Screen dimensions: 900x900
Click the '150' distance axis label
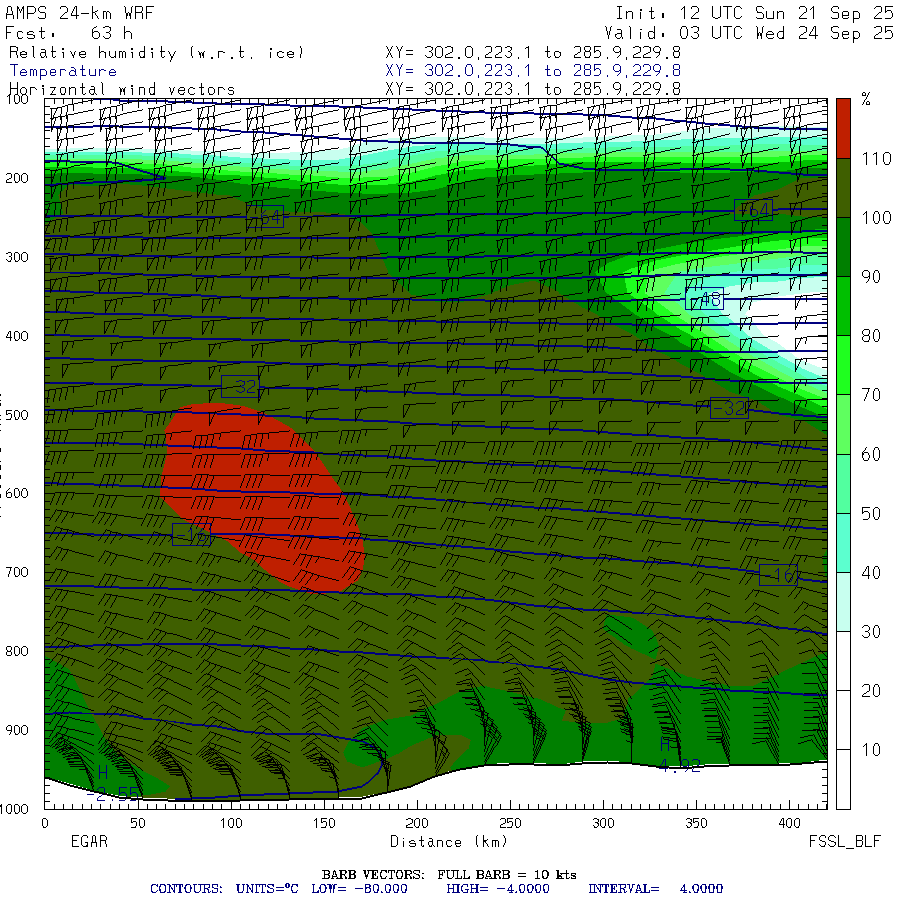324,823
